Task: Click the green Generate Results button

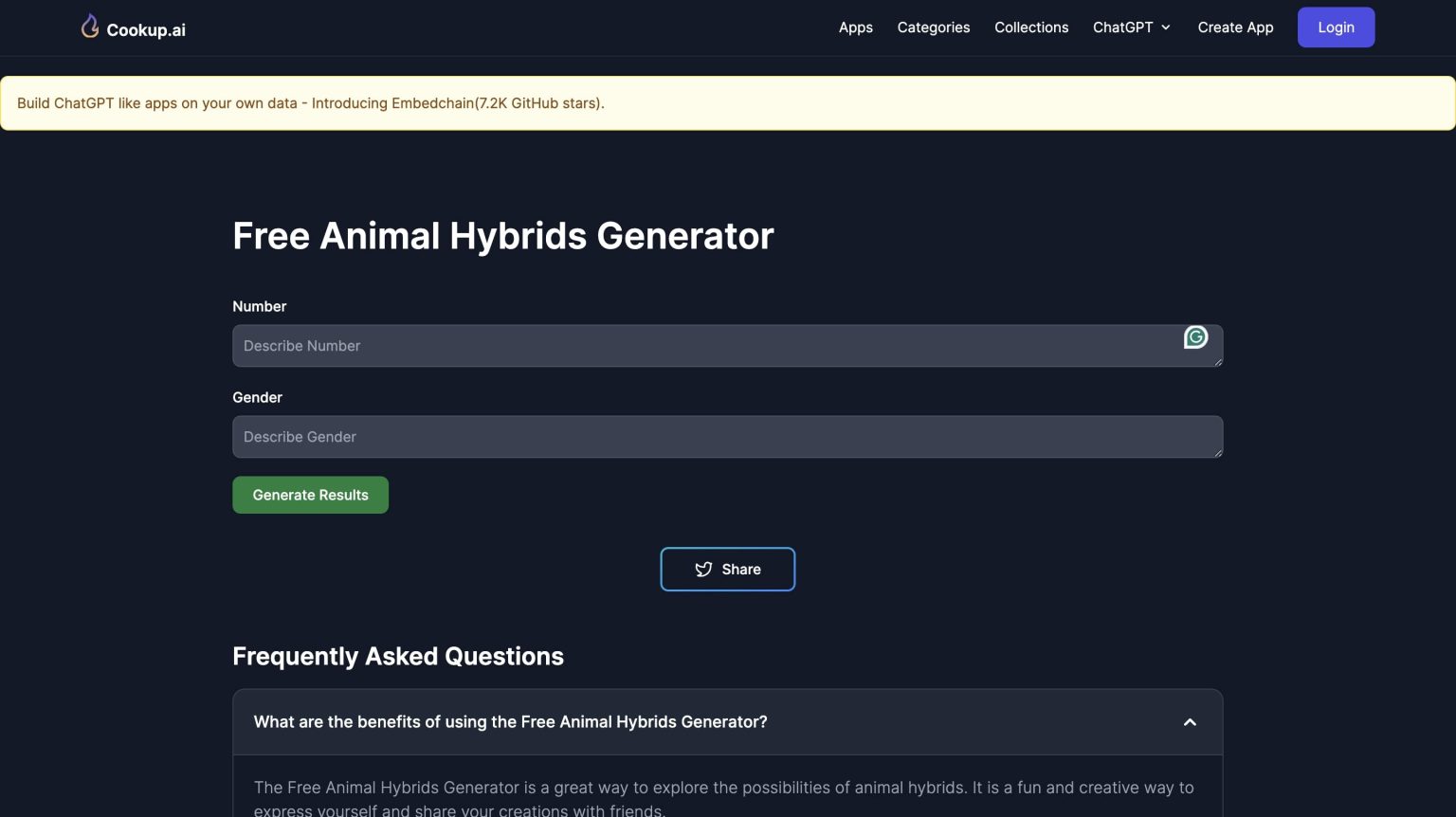Action: tap(310, 495)
